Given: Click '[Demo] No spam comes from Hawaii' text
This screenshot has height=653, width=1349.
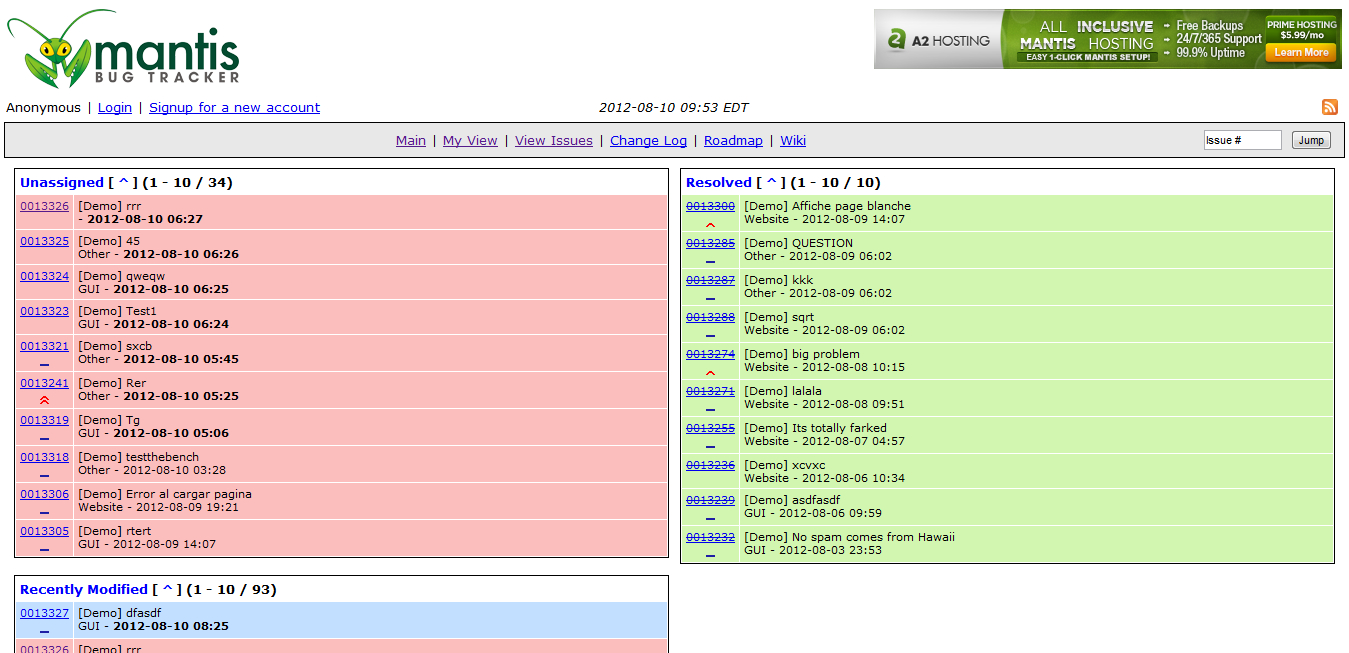Looking at the screenshot, I should [x=849, y=537].
